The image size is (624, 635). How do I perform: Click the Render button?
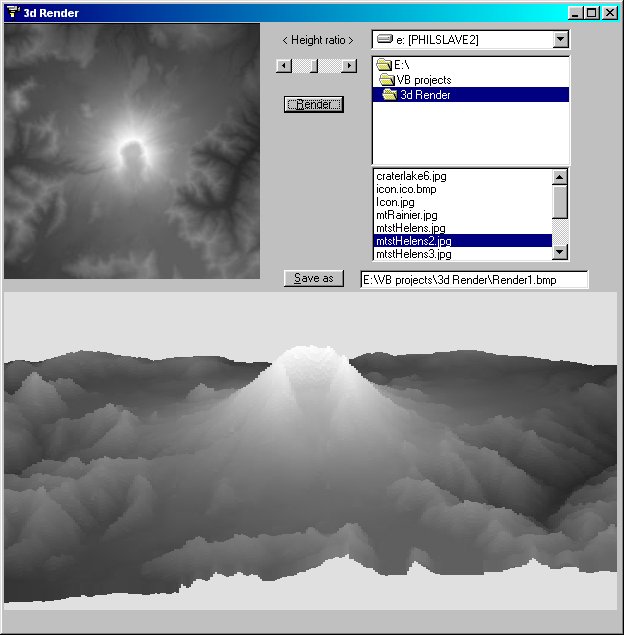pyautogui.click(x=314, y=104)
